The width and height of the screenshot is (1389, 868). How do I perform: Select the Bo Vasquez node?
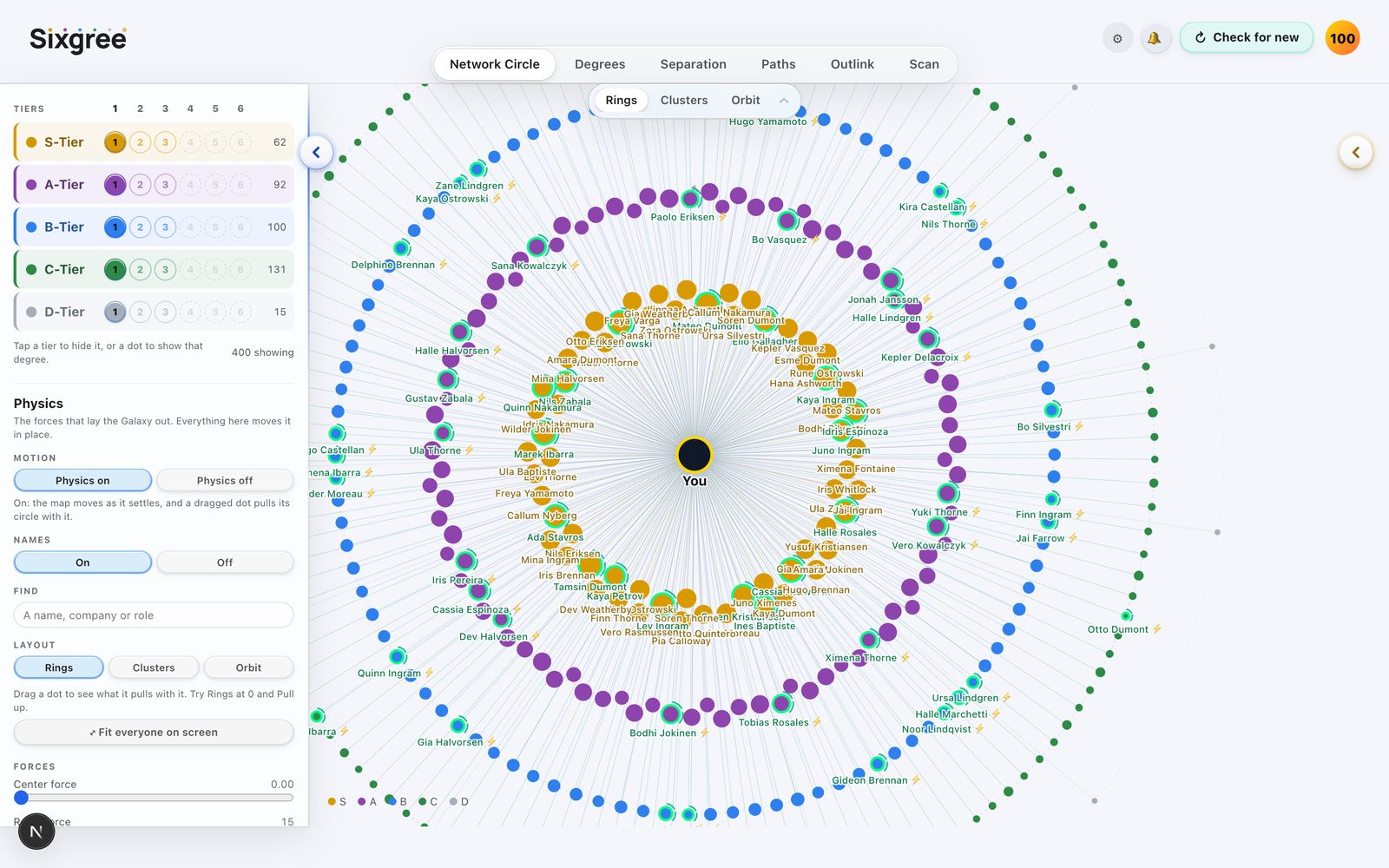787,220
